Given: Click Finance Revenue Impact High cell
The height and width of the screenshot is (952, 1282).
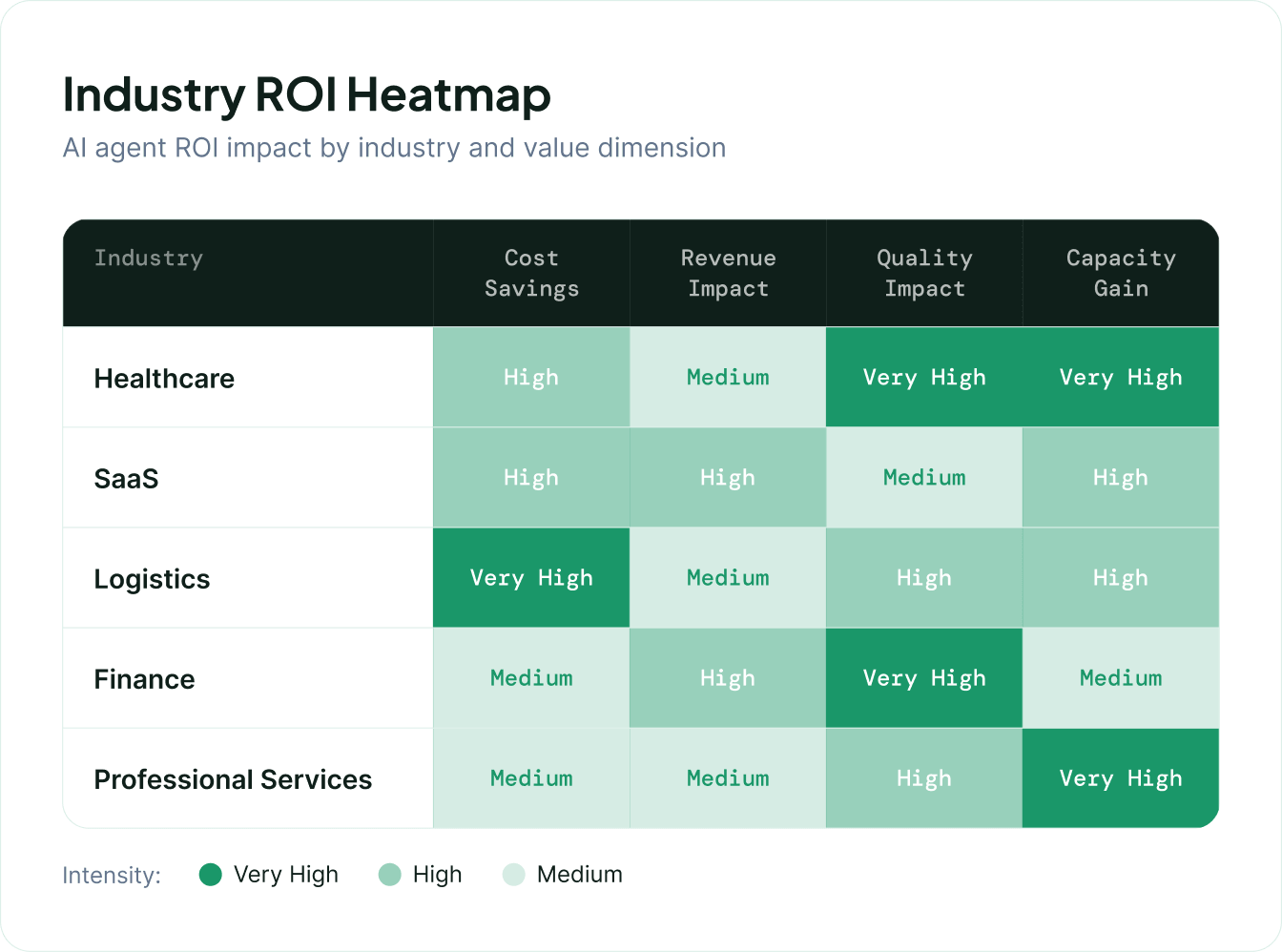Looking at the screenshot, I should pos(728,677).
